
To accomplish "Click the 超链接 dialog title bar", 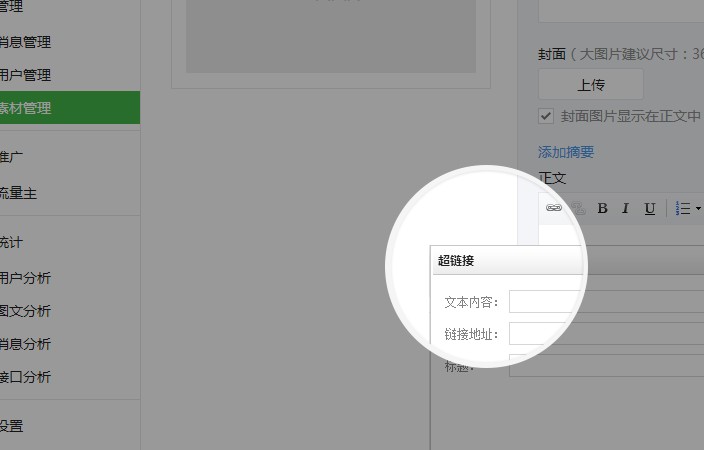I will 568,260.
